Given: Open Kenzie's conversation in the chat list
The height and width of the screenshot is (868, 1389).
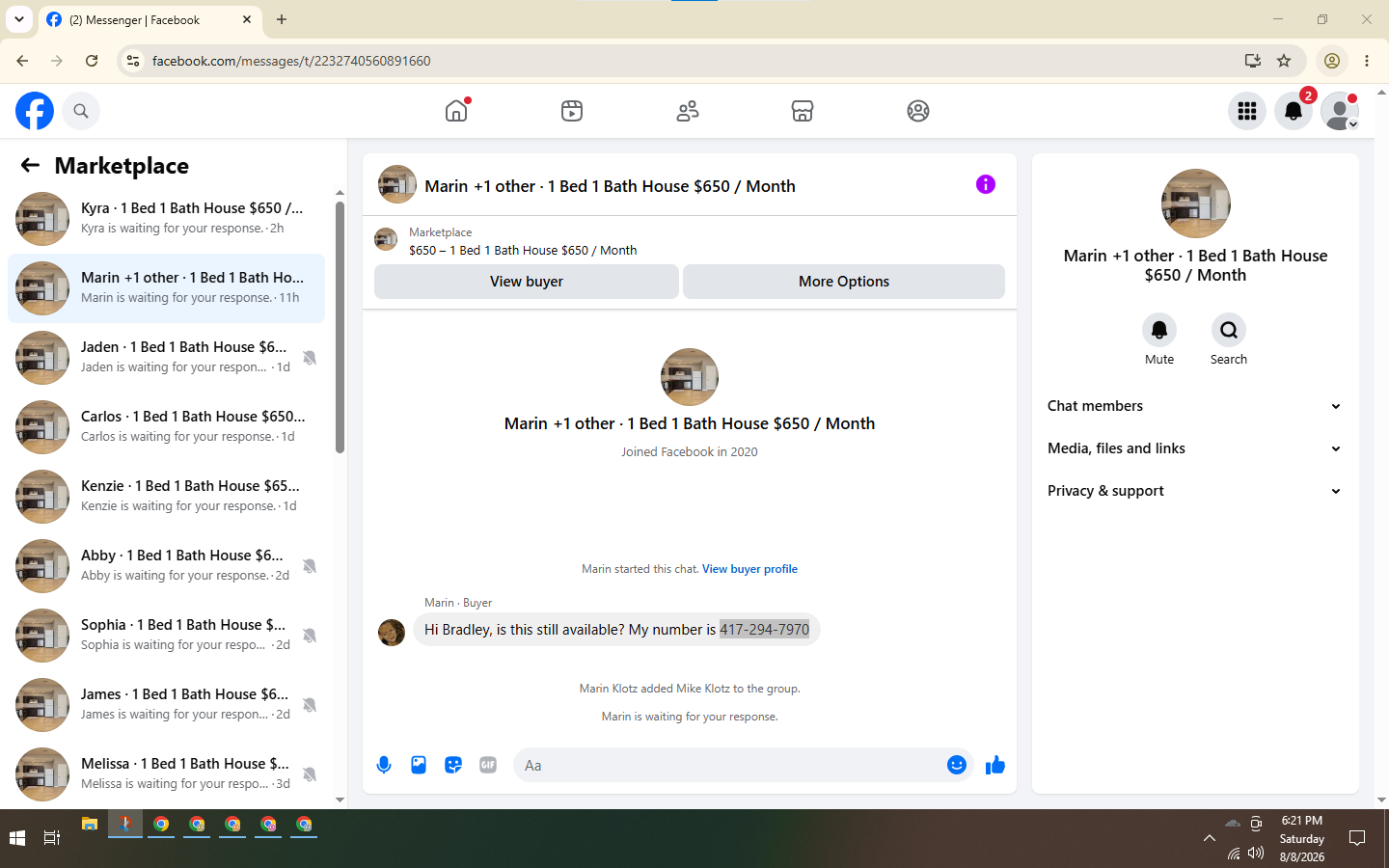Looking at the screenshot, I should click(166, 497).
